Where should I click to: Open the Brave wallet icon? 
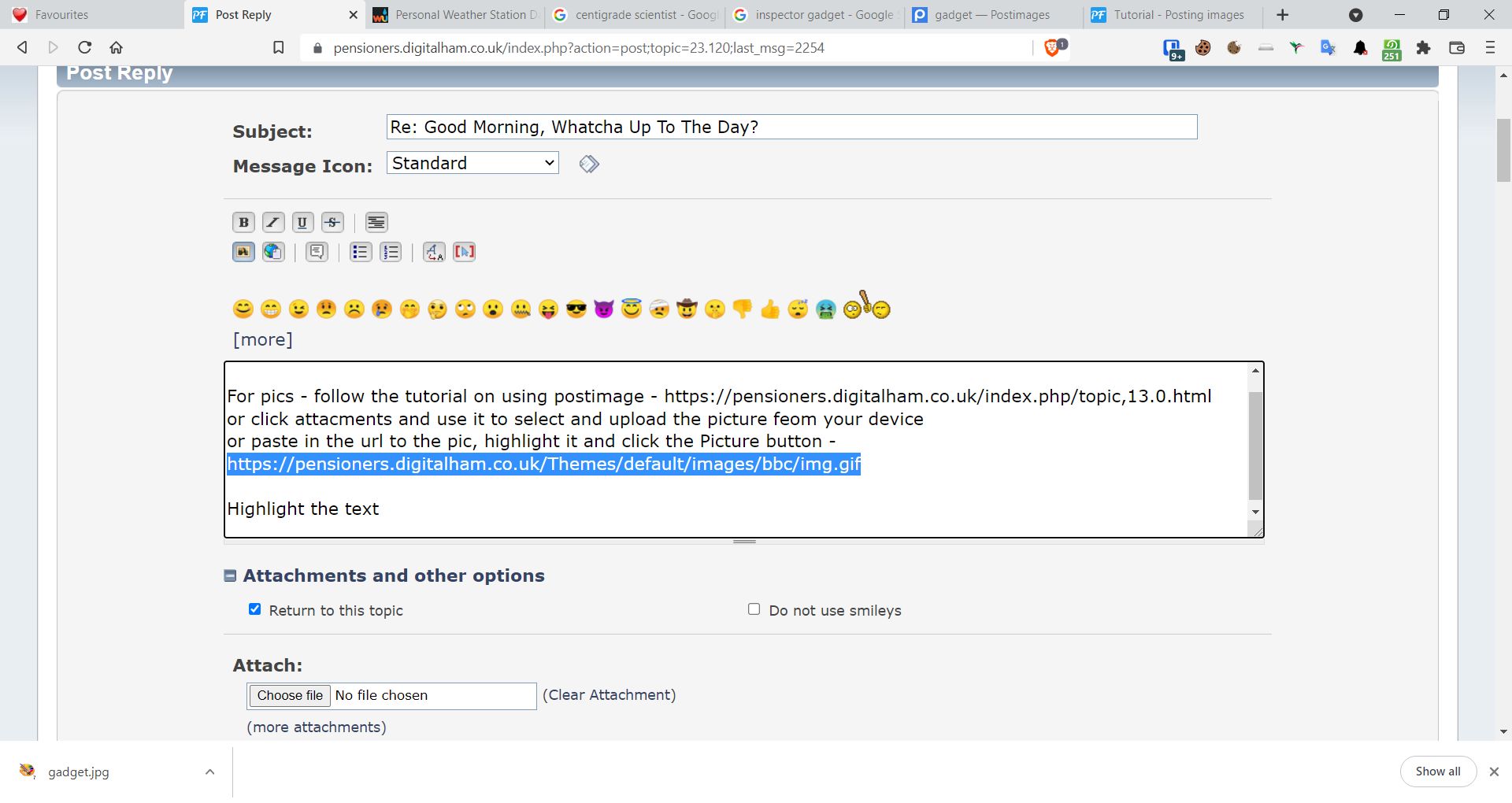(x=1457, y=48)
